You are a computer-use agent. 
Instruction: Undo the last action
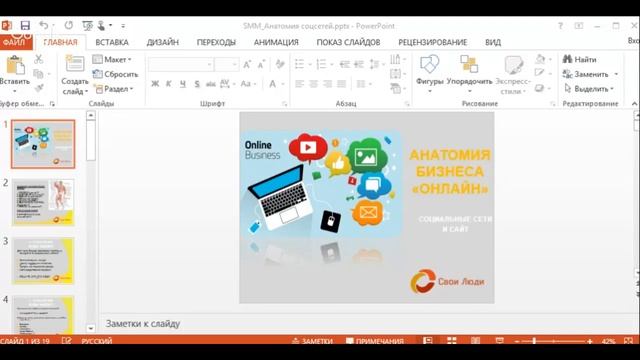[44, 25]
